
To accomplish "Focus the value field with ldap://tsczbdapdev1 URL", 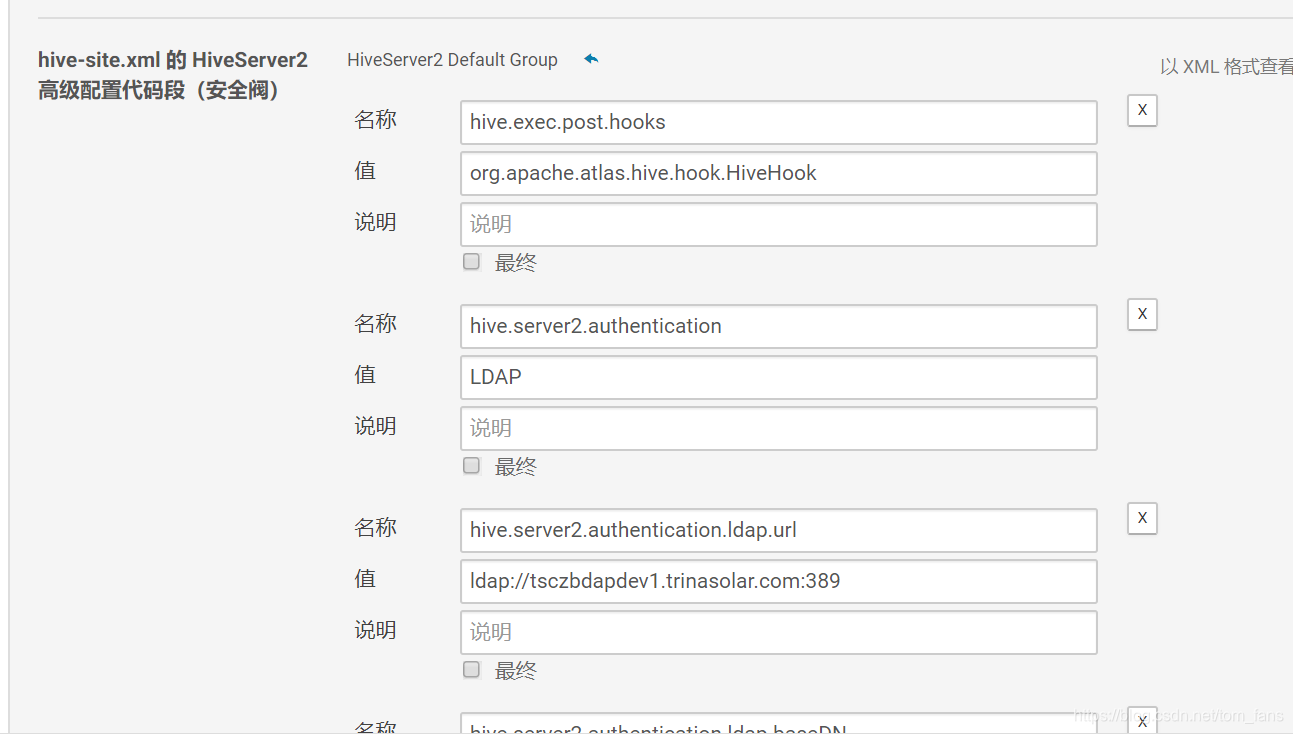I will point(779,581).
